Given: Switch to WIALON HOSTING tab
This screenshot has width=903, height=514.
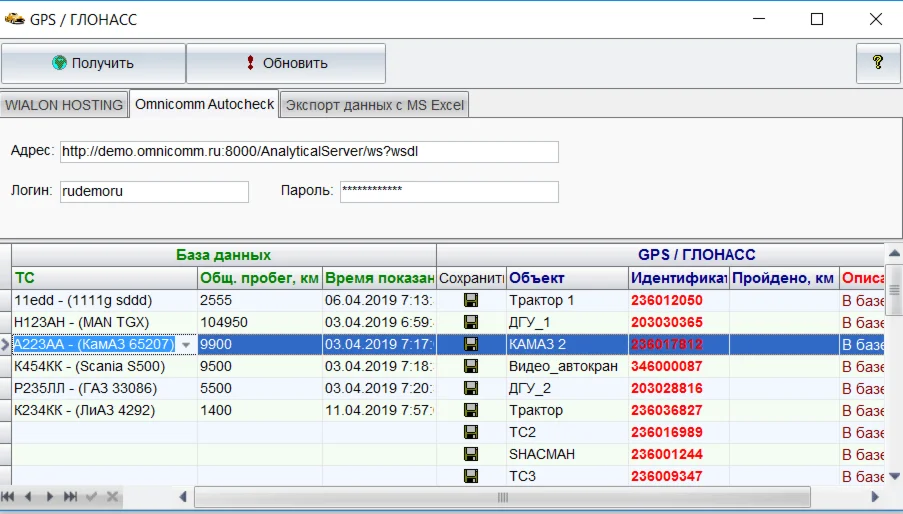Looking at the screenshot, I should coord(64,105).
